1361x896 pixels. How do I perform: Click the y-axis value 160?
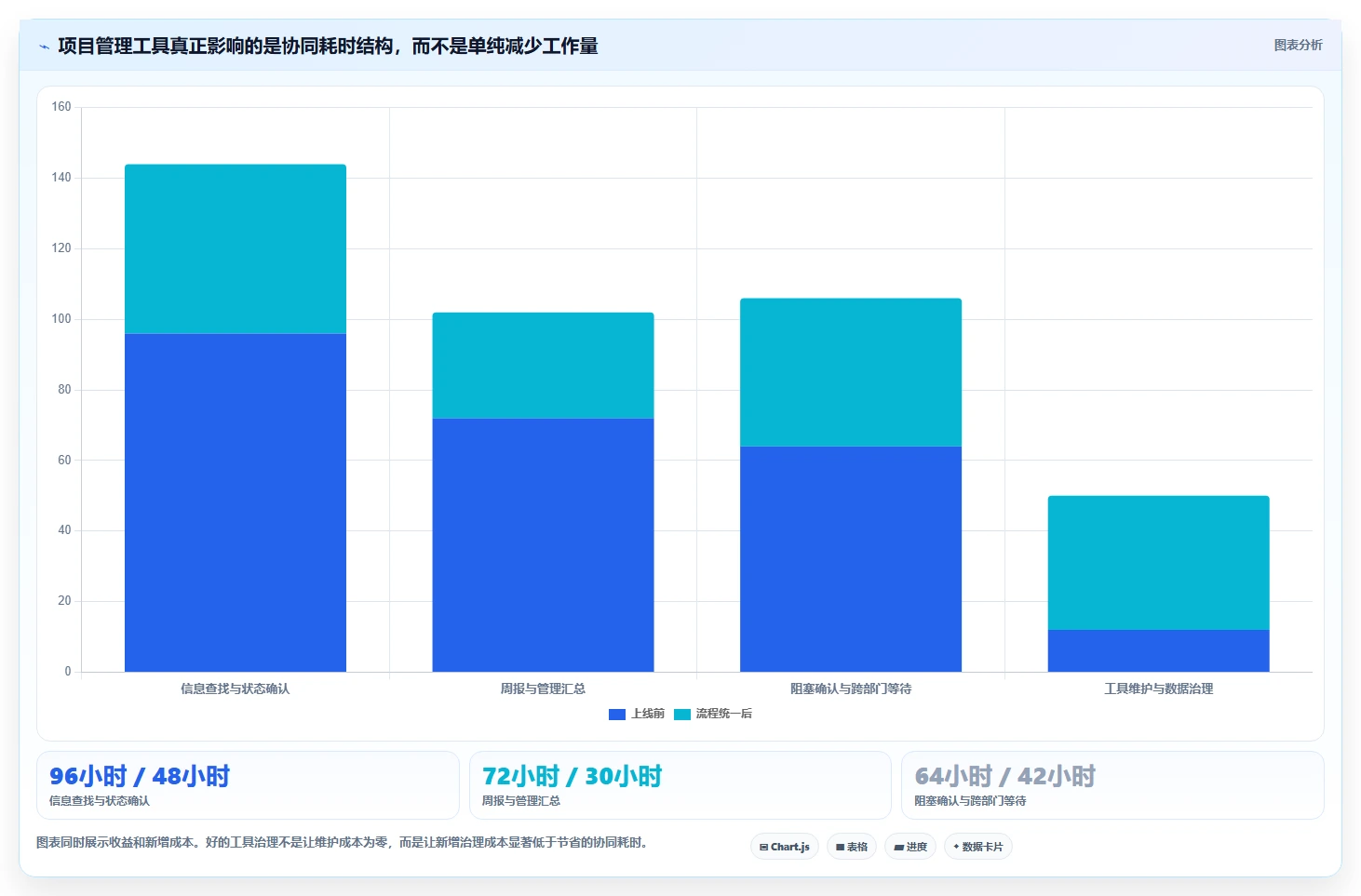pos(61,107)
